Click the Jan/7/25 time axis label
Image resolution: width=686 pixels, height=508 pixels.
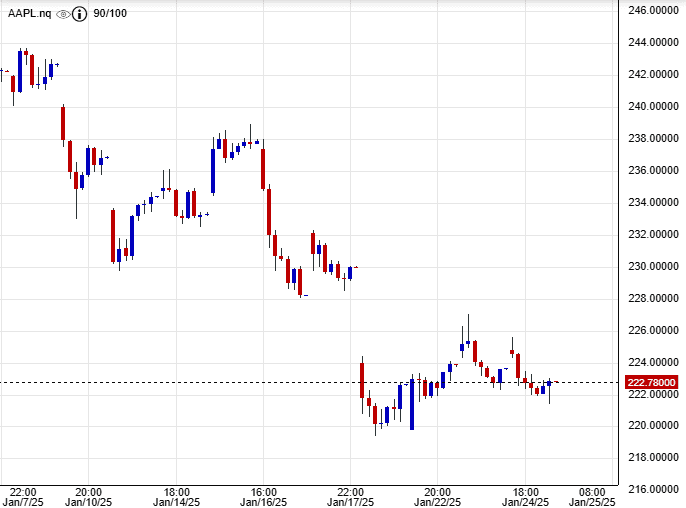24,502
